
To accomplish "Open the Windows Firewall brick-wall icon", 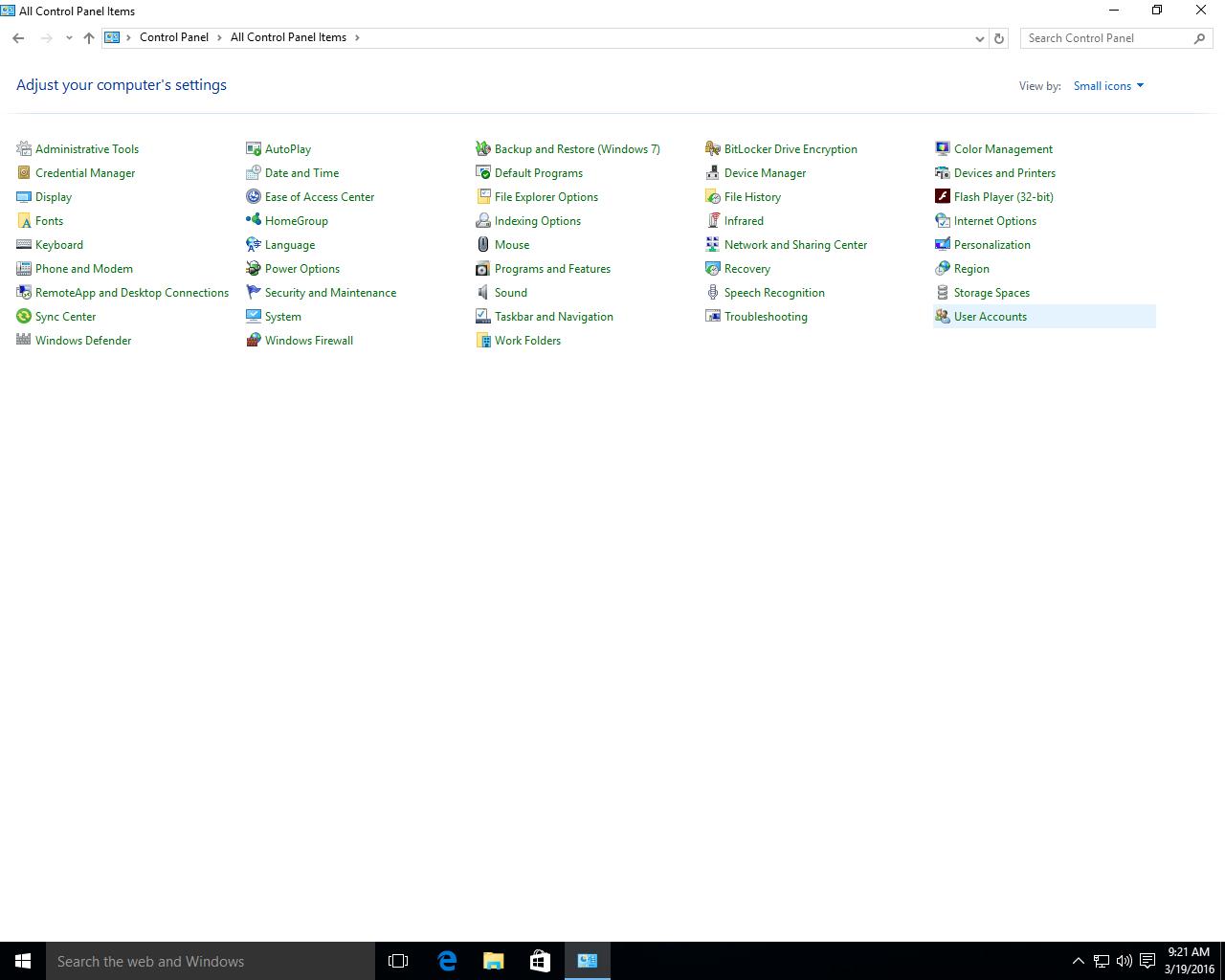I will (254, 340).
